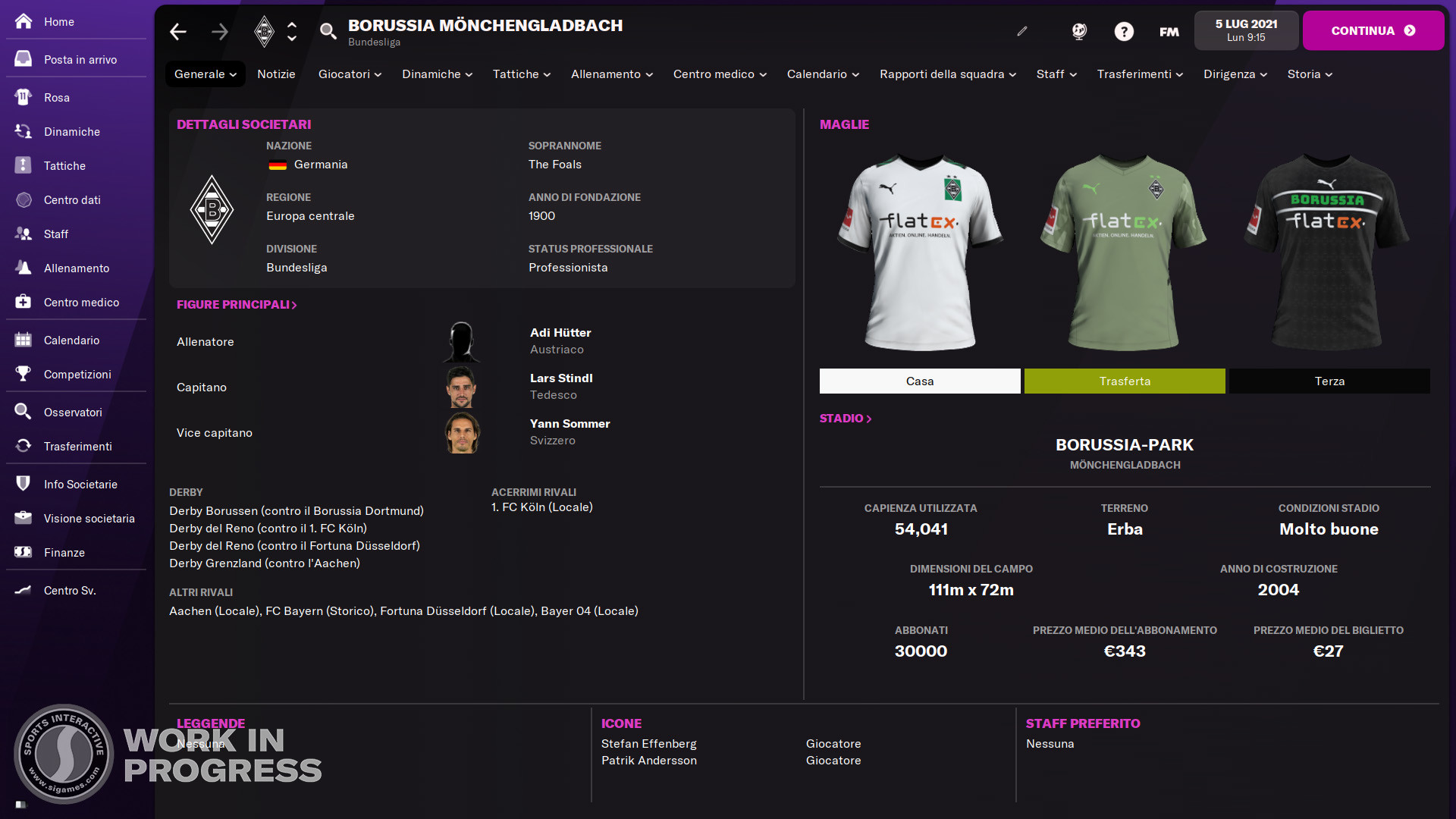Open the STADIO link
1456x819 pixels.
(846, 418)
